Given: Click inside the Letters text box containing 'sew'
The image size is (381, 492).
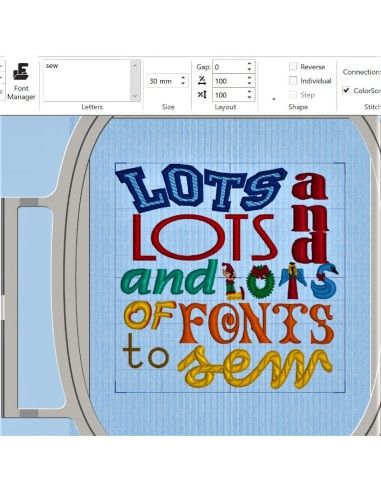Looking at the screenshot, I should point(87,81).
